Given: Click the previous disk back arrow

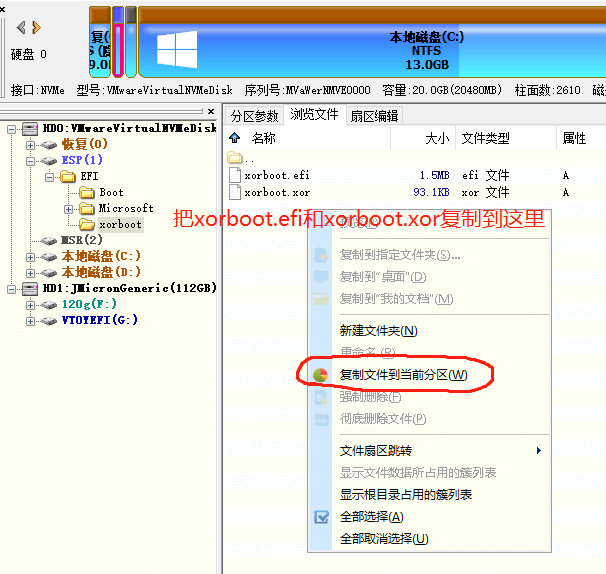Looking at the screenshot, I should (x=22, y=27).
